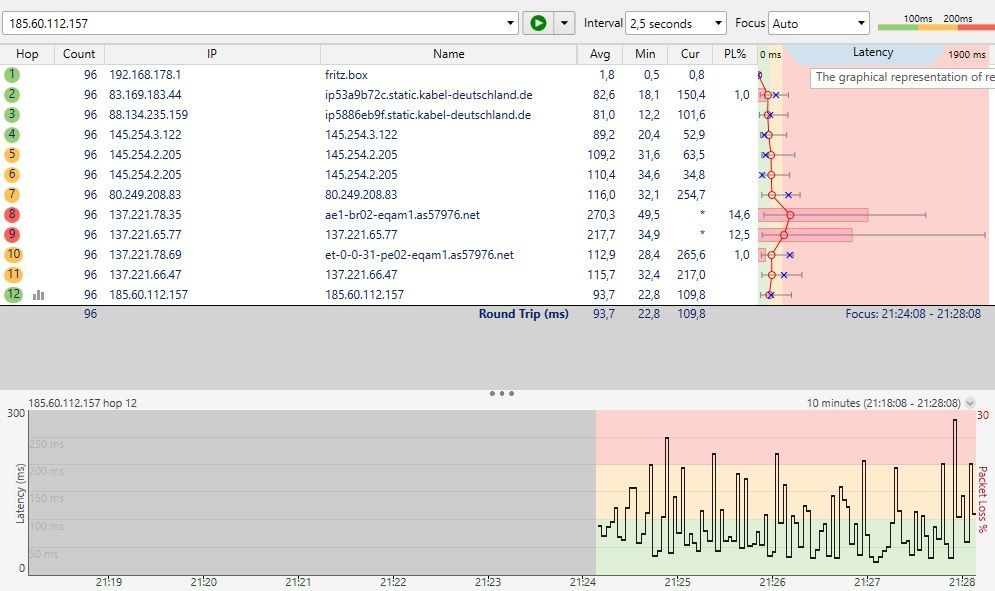995x591 pixels.
Task: Click the hop 9 latency bar in graph
Action: pyautogui.click(x=806, y=234)
